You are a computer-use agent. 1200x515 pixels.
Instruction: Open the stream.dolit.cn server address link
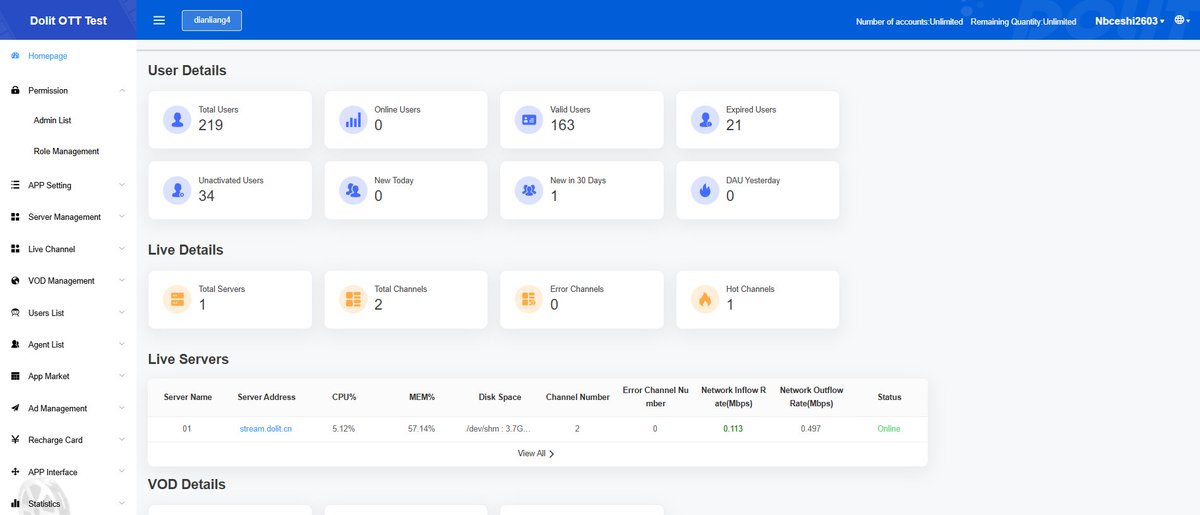265,429
